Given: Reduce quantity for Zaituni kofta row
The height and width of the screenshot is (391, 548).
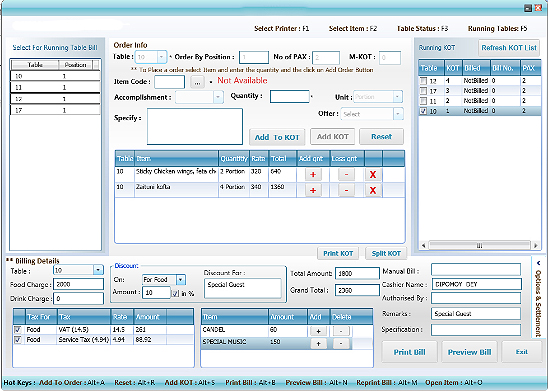Looking at the screenshot, I should [346, 190].
